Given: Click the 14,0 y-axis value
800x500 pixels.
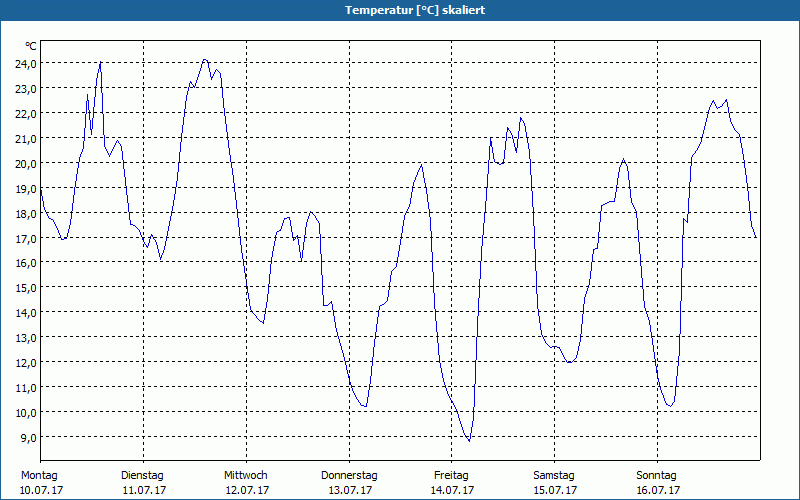Looking at the screenshot, I should pos(26,313).
